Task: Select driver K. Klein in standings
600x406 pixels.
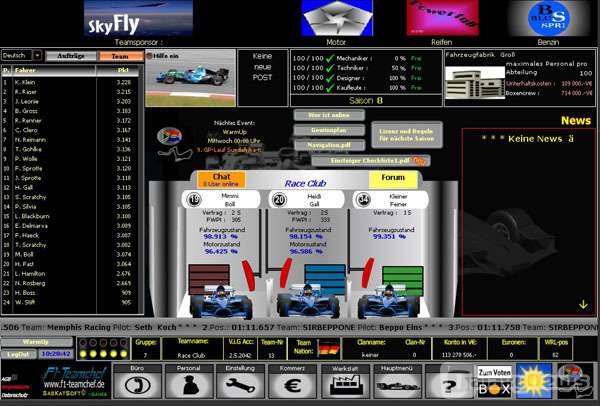Action: (x=72, y=82)
